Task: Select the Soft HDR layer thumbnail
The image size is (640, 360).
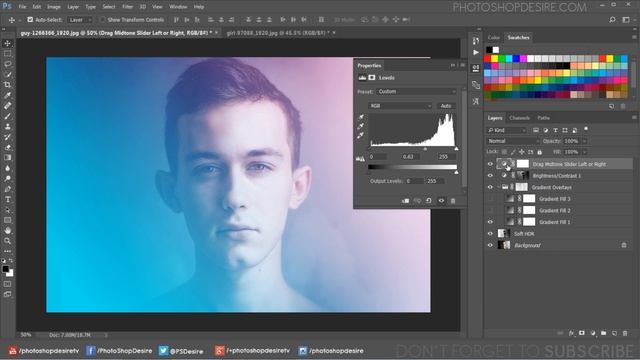Action: 504,233
